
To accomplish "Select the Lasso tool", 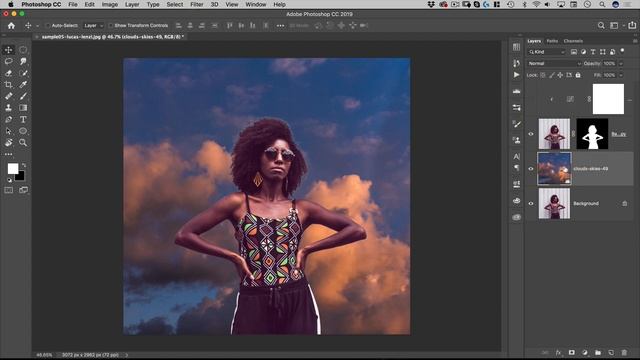I will [9, 61].
